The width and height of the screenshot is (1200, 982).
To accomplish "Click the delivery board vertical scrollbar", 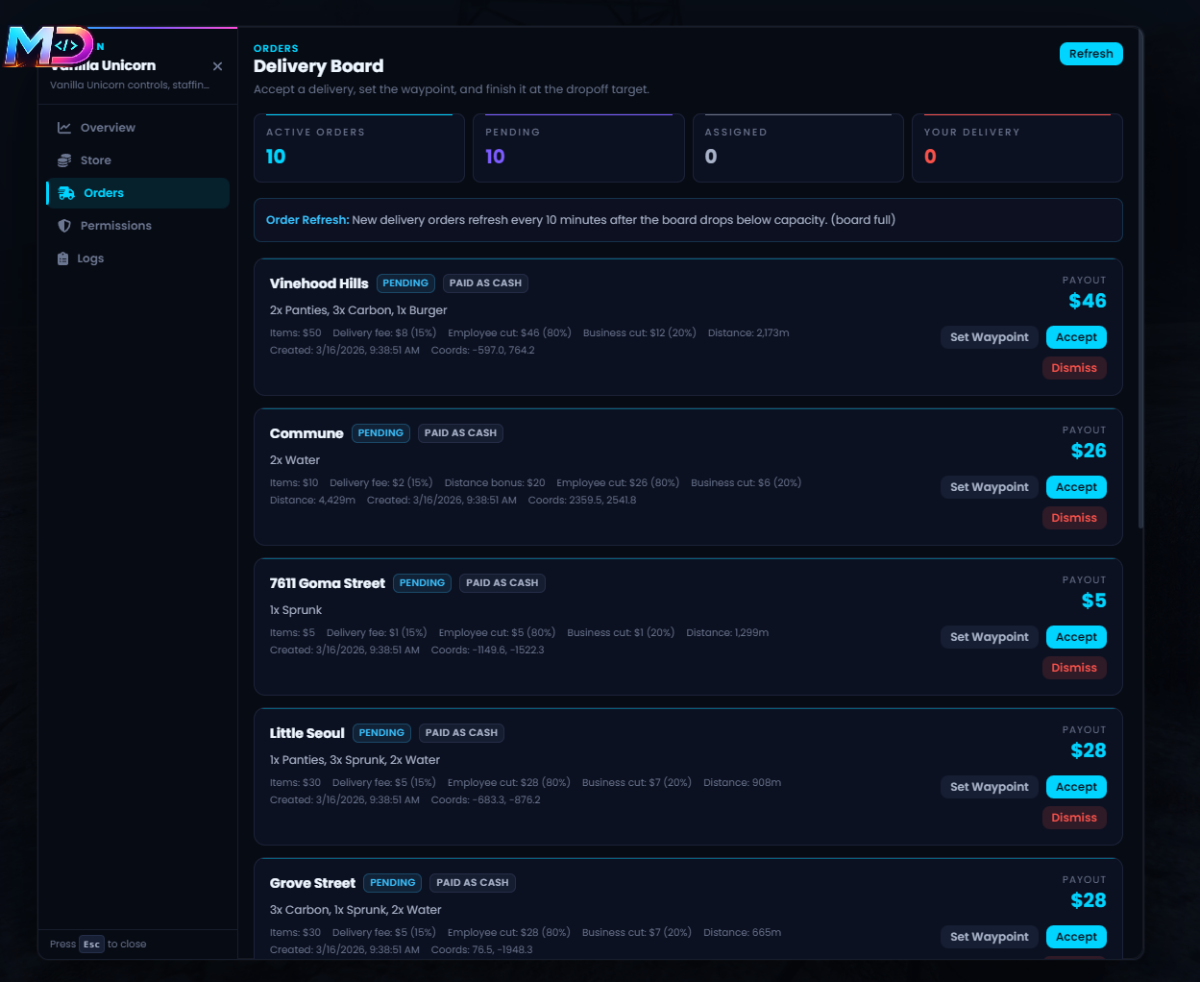I will point(1141,281).
